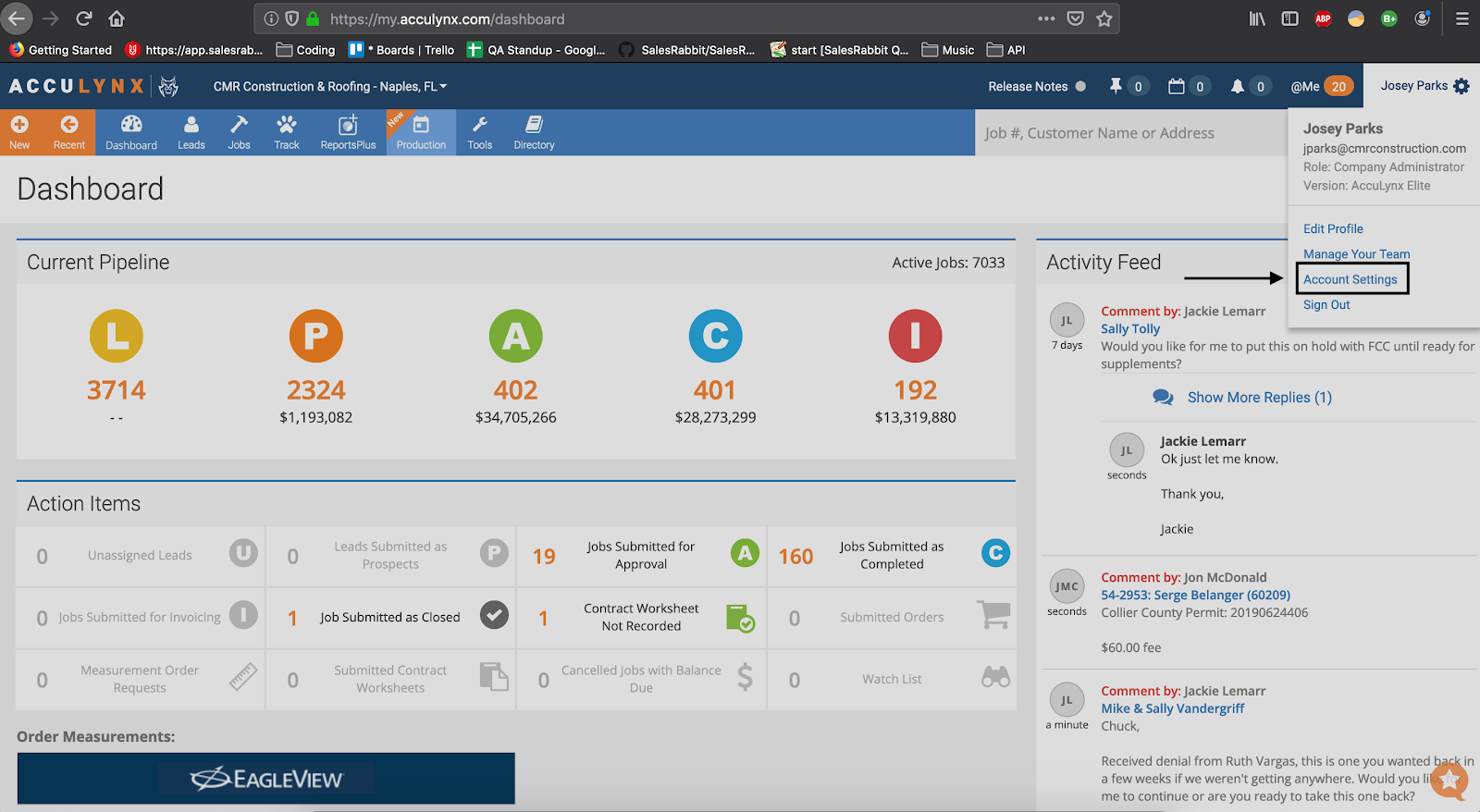Screen dimensions: 1480x812
Task: Open Contract Worksheet Not Recorded item
Action: tap(641, 617)
